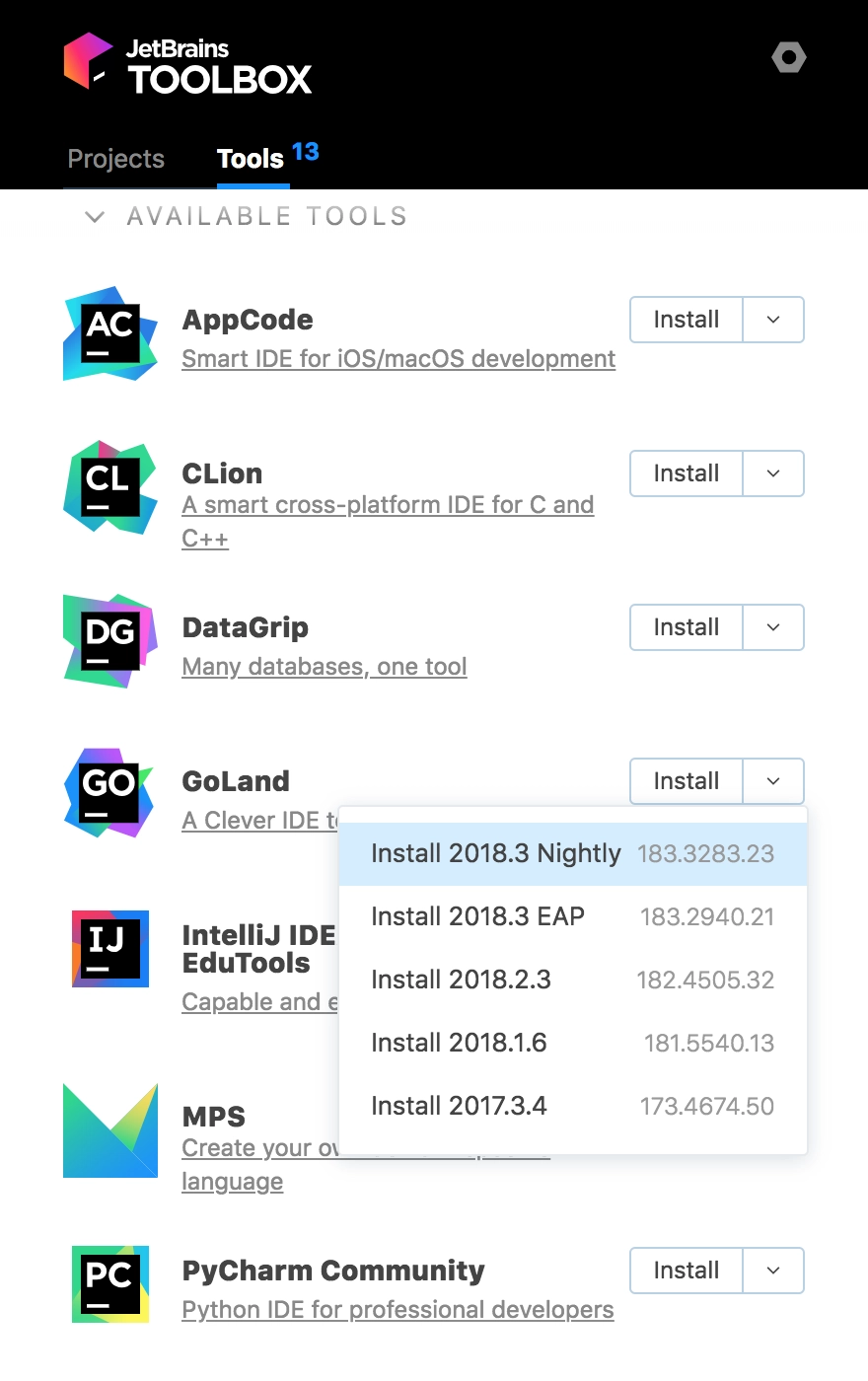Click the JetBrains Toolbox logo
Image resolution: width=868 pixels, height=1381 pixels.
[x=187, y=64]
